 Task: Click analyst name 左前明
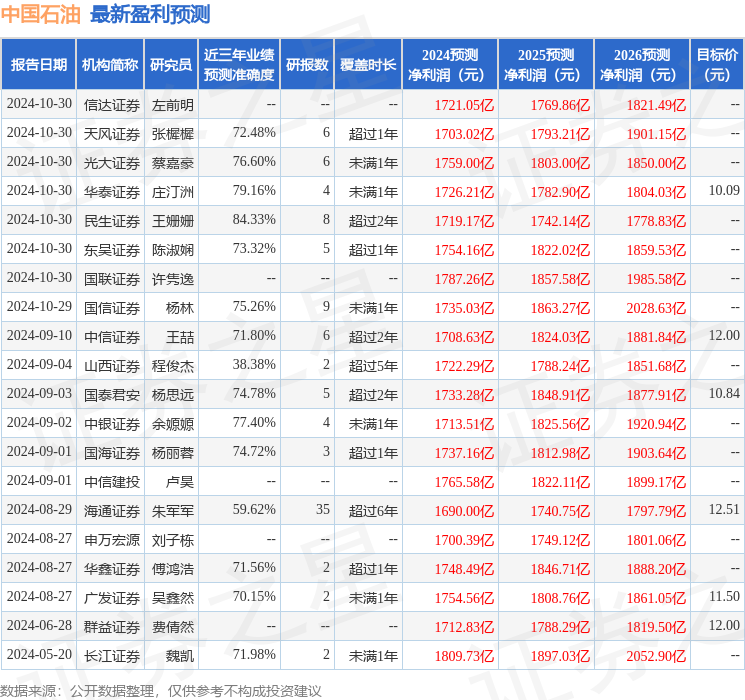click(172, 105)
